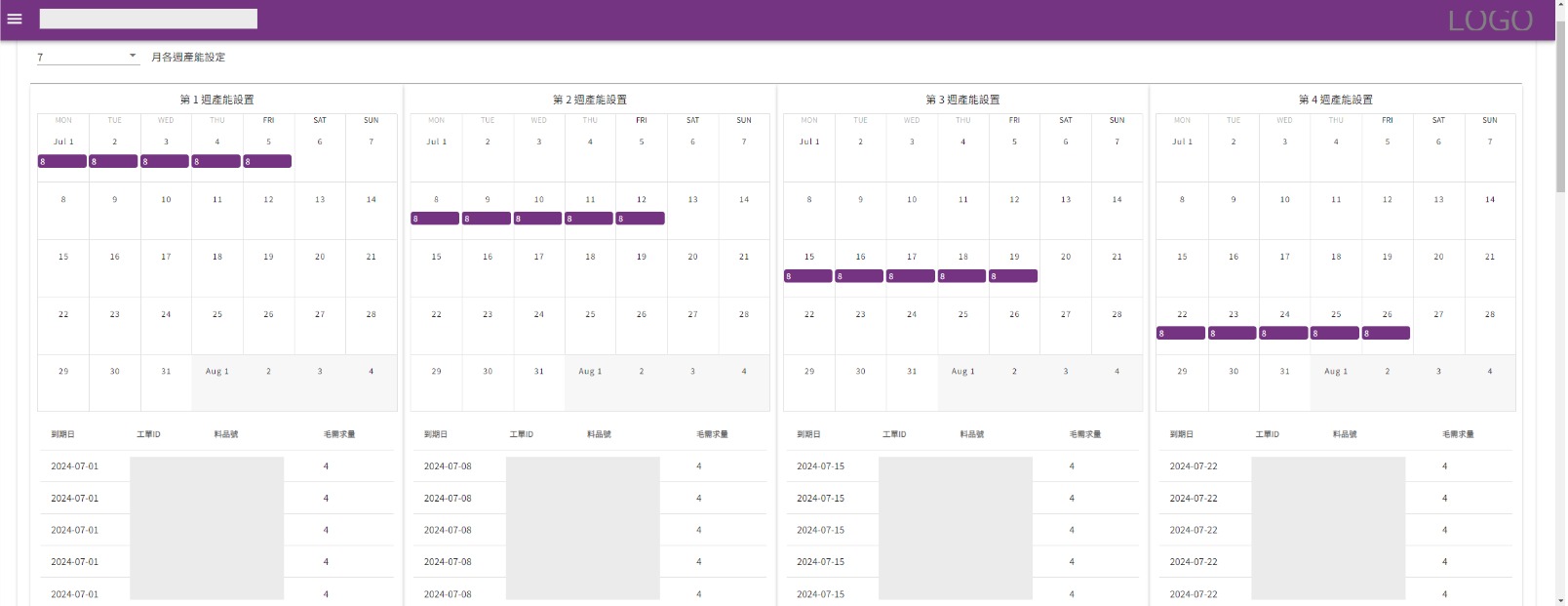Viewport: 1568px width, 606px height.
Task: Select the Jul 15 capacity bar in week 3 calendar
Action: (808, 276)
